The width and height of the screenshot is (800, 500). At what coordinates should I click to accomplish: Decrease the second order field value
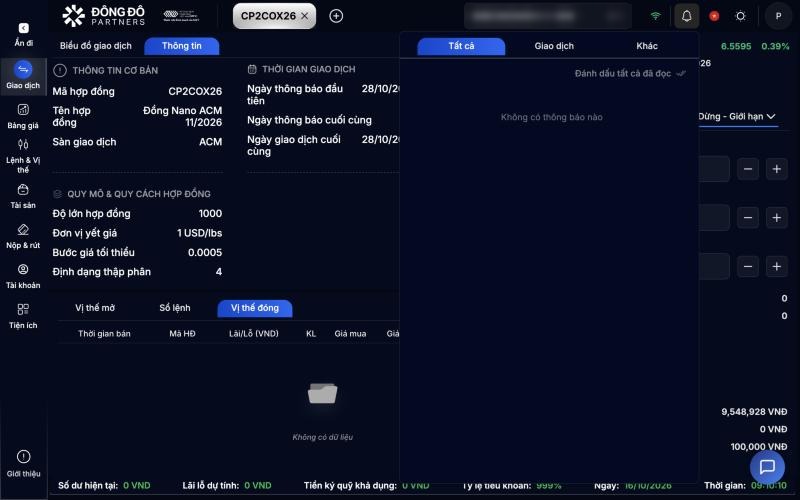pyautogui.click(x=748, y=218)
